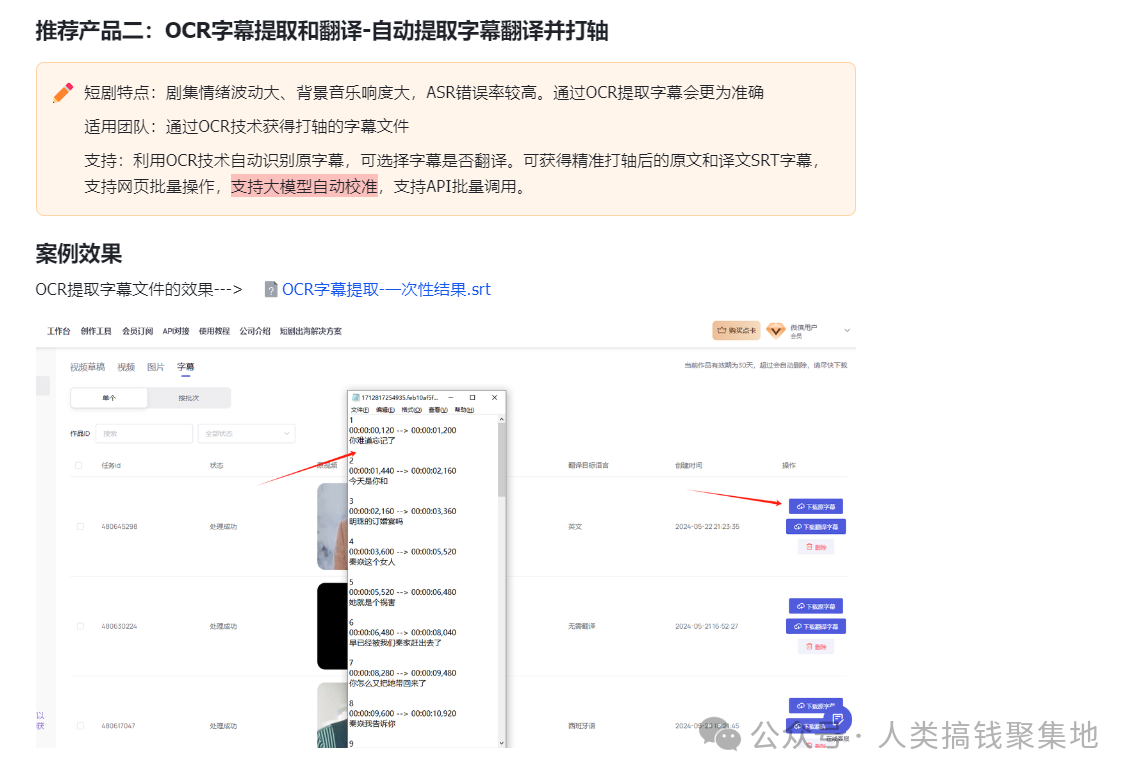Expand the 微信用户 account dropdown chevron
Screen dimensions: 1135x780
[x=846, y=330]
